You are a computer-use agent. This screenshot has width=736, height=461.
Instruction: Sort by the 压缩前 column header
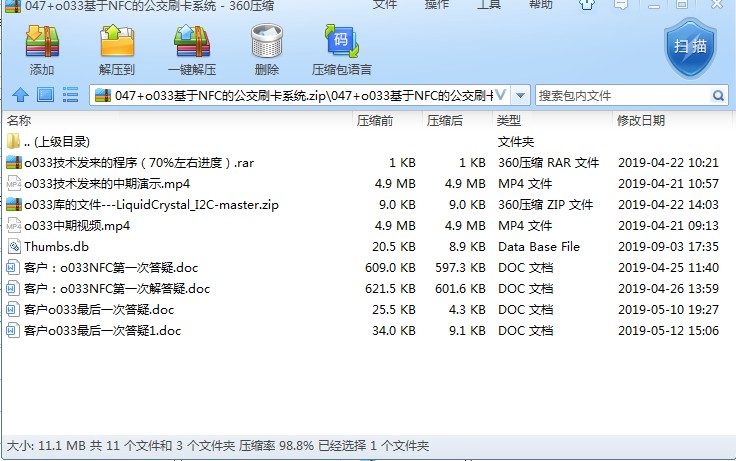[375, 121]
